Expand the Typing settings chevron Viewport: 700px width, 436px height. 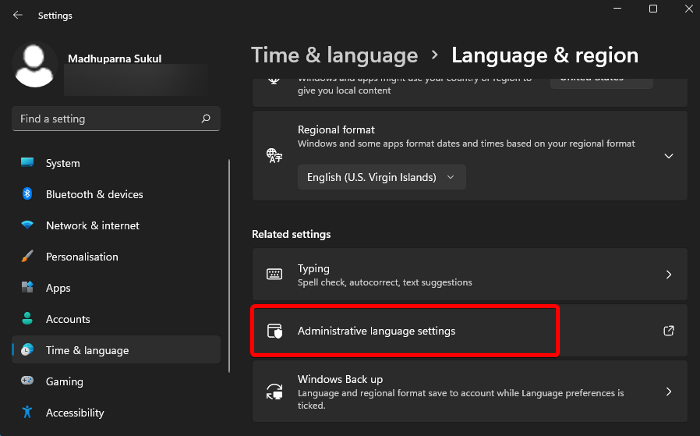coord(668,274)
